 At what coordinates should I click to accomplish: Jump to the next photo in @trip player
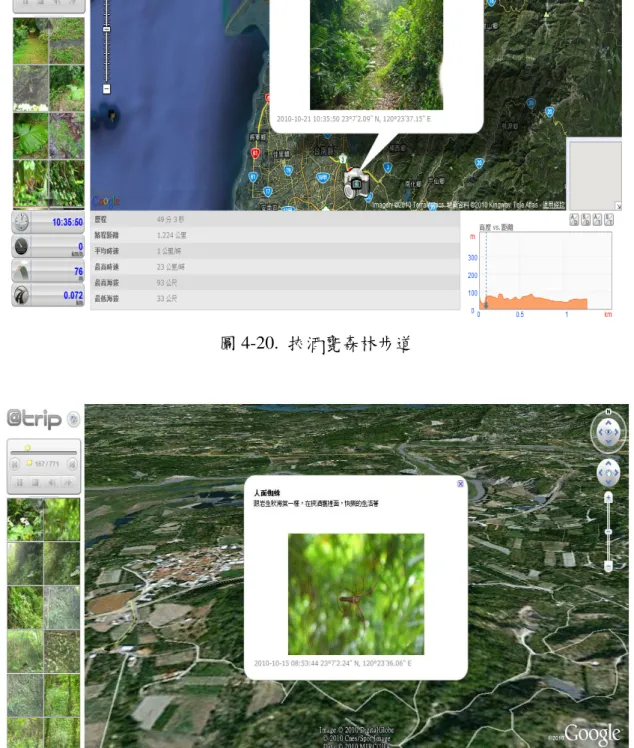pyautogui.click(x=72, y=464)
